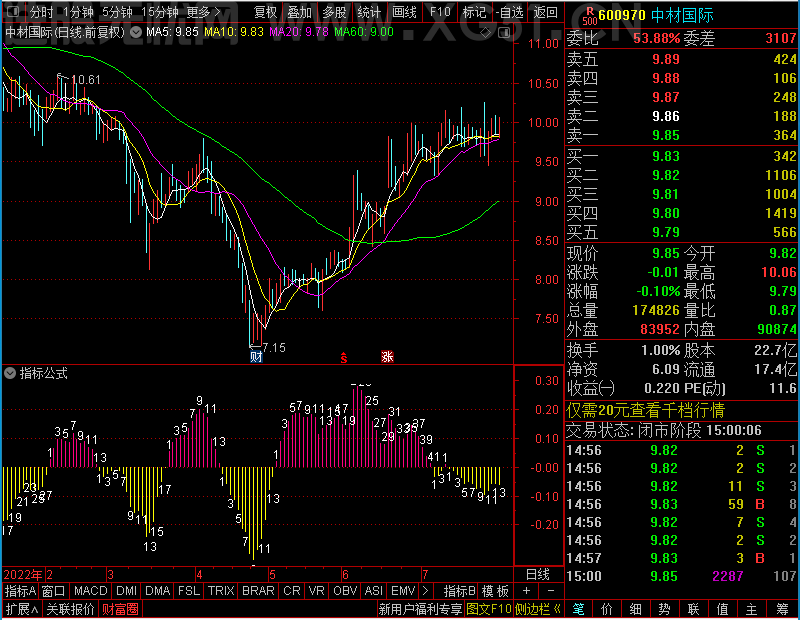This screenshot has height=620, width=800.
Task: Click the red S marker under the chart
Action: tap(344, 358)
